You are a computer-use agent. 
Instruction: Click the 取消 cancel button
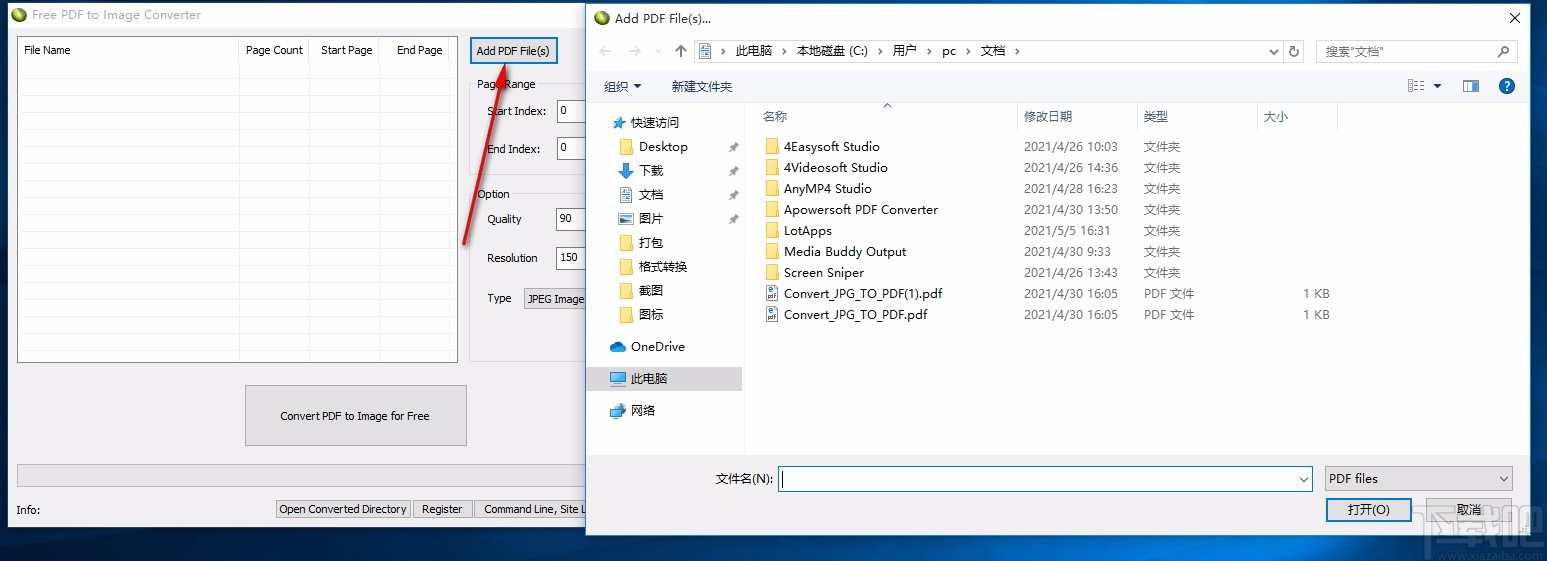coord(1469,509)
